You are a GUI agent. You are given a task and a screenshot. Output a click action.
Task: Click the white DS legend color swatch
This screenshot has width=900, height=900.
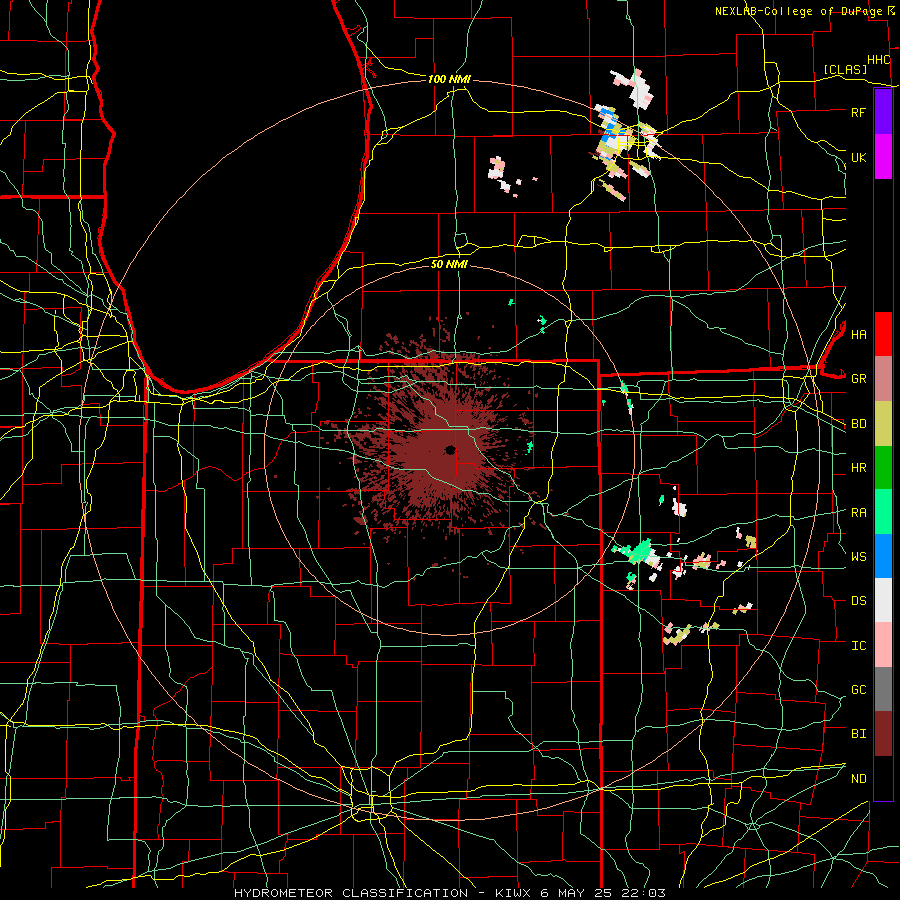click(x=883, y=600)
